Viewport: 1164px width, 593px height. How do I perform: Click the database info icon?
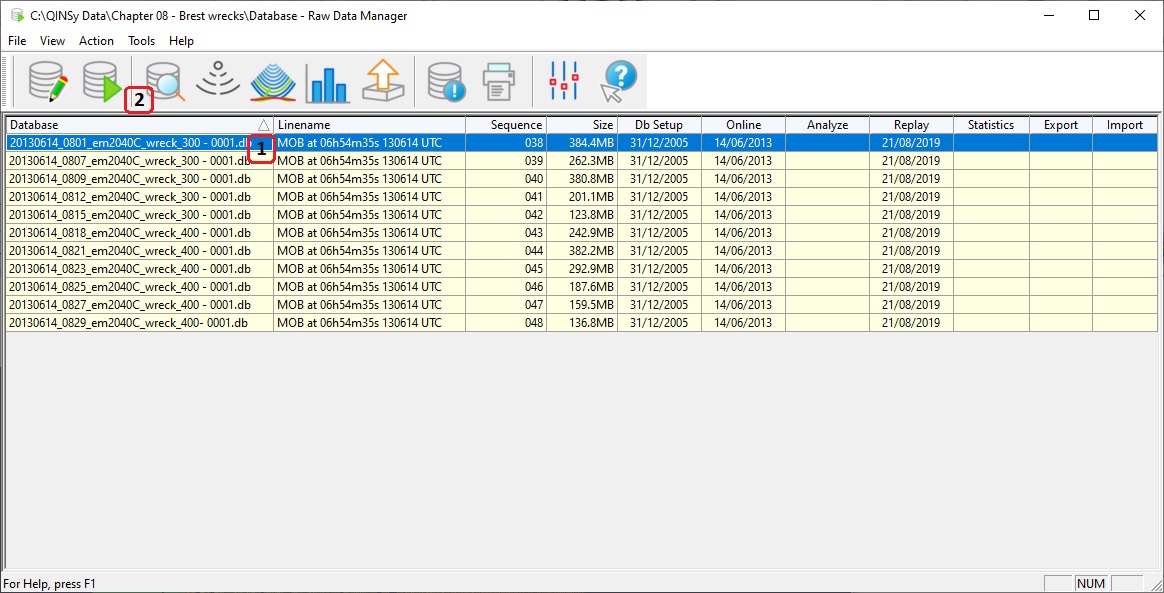pyautogui.click(x=446, y=82)
